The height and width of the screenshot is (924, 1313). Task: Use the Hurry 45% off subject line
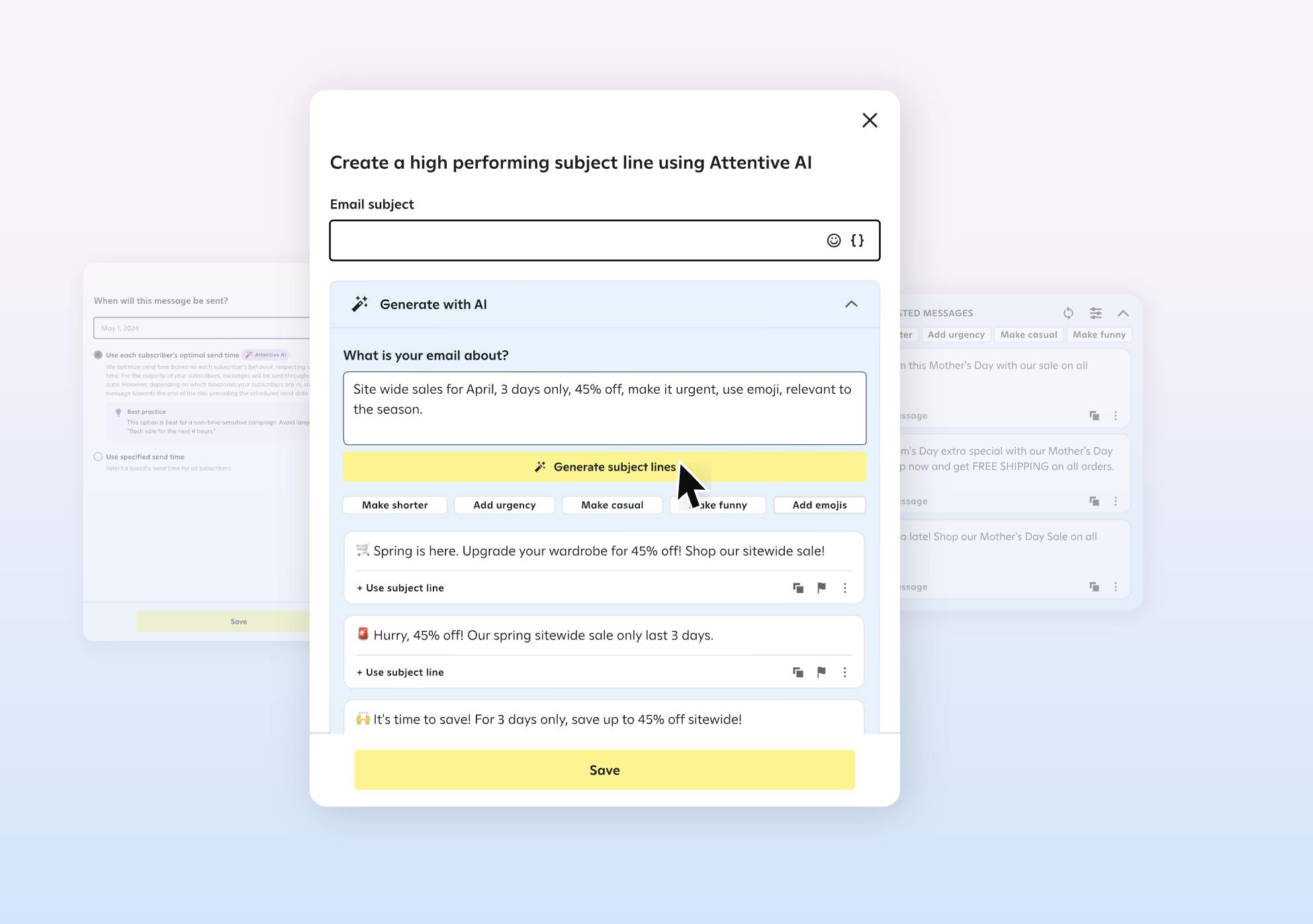(x=400, y=672)
